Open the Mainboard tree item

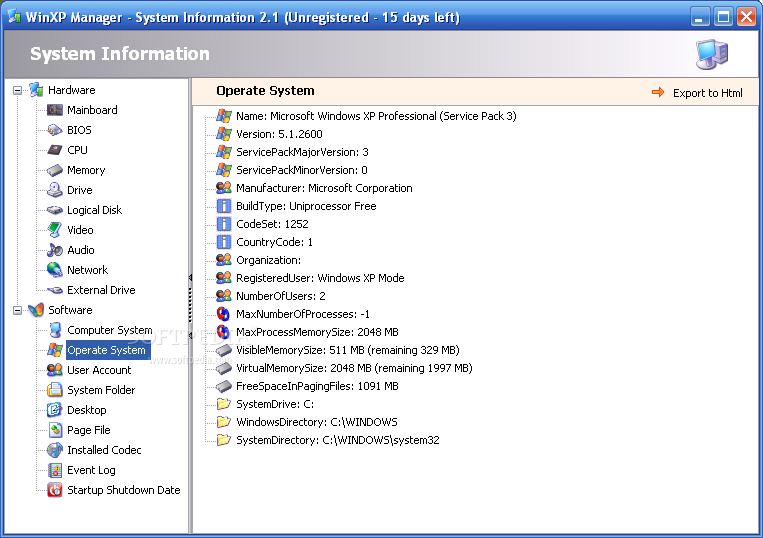92,110
